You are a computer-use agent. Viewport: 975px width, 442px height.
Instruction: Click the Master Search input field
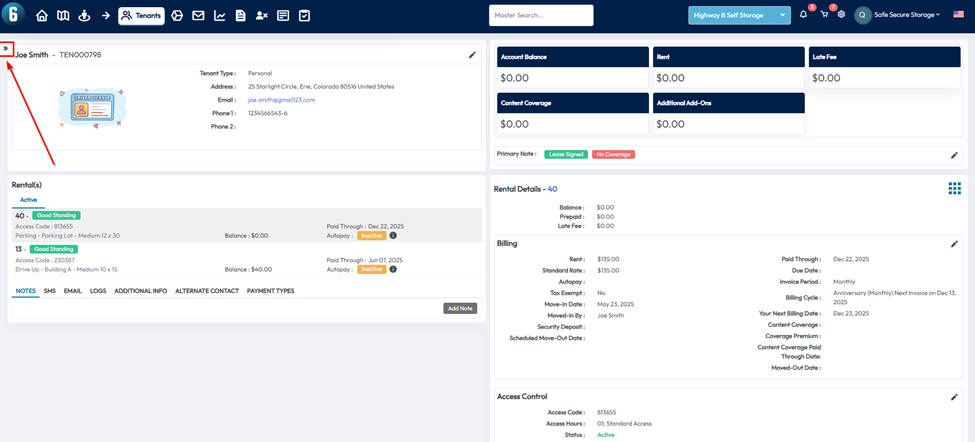click(x=541, y=15)
